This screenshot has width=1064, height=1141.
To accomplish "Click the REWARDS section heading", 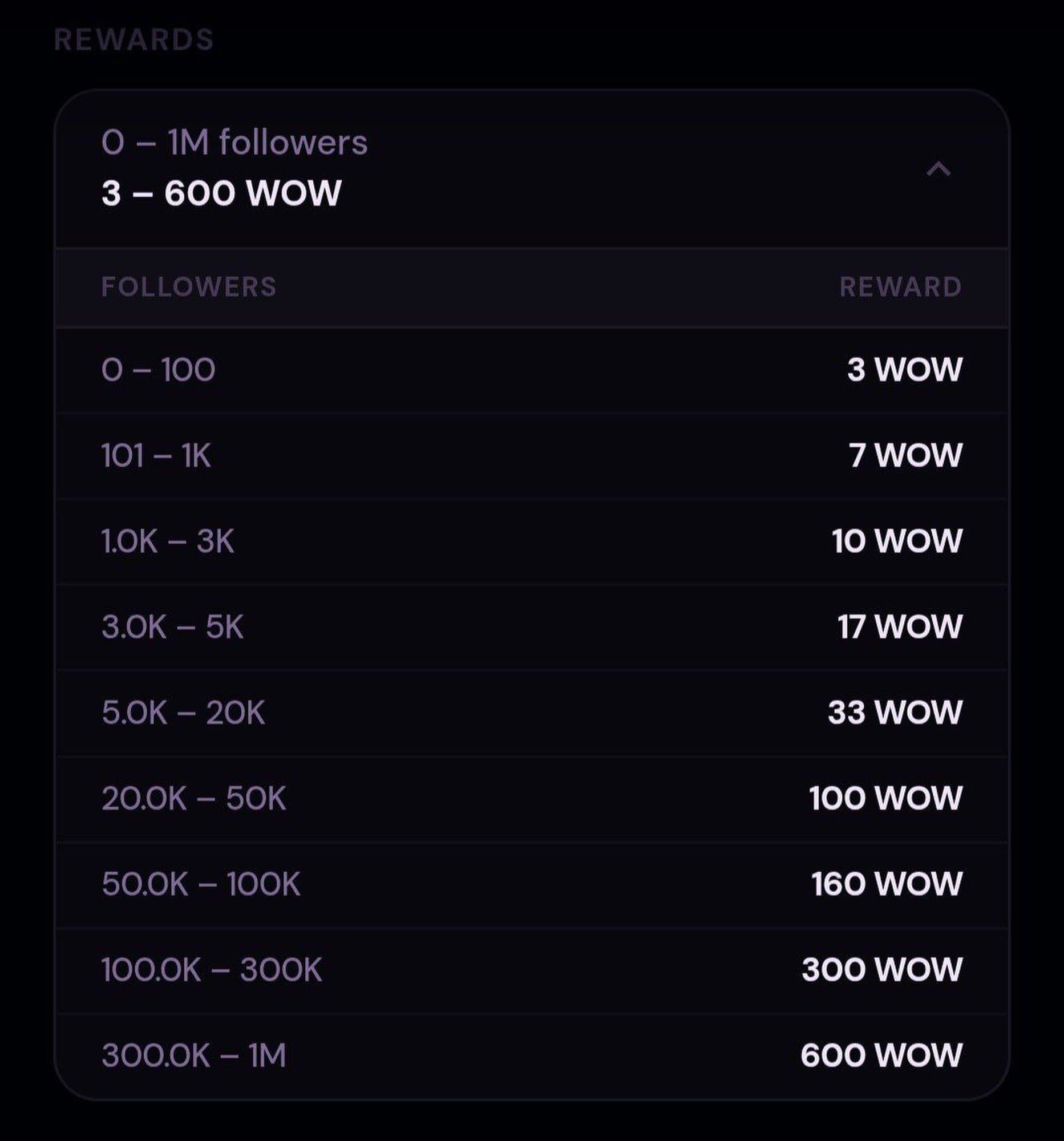I will tap(133, 39).
